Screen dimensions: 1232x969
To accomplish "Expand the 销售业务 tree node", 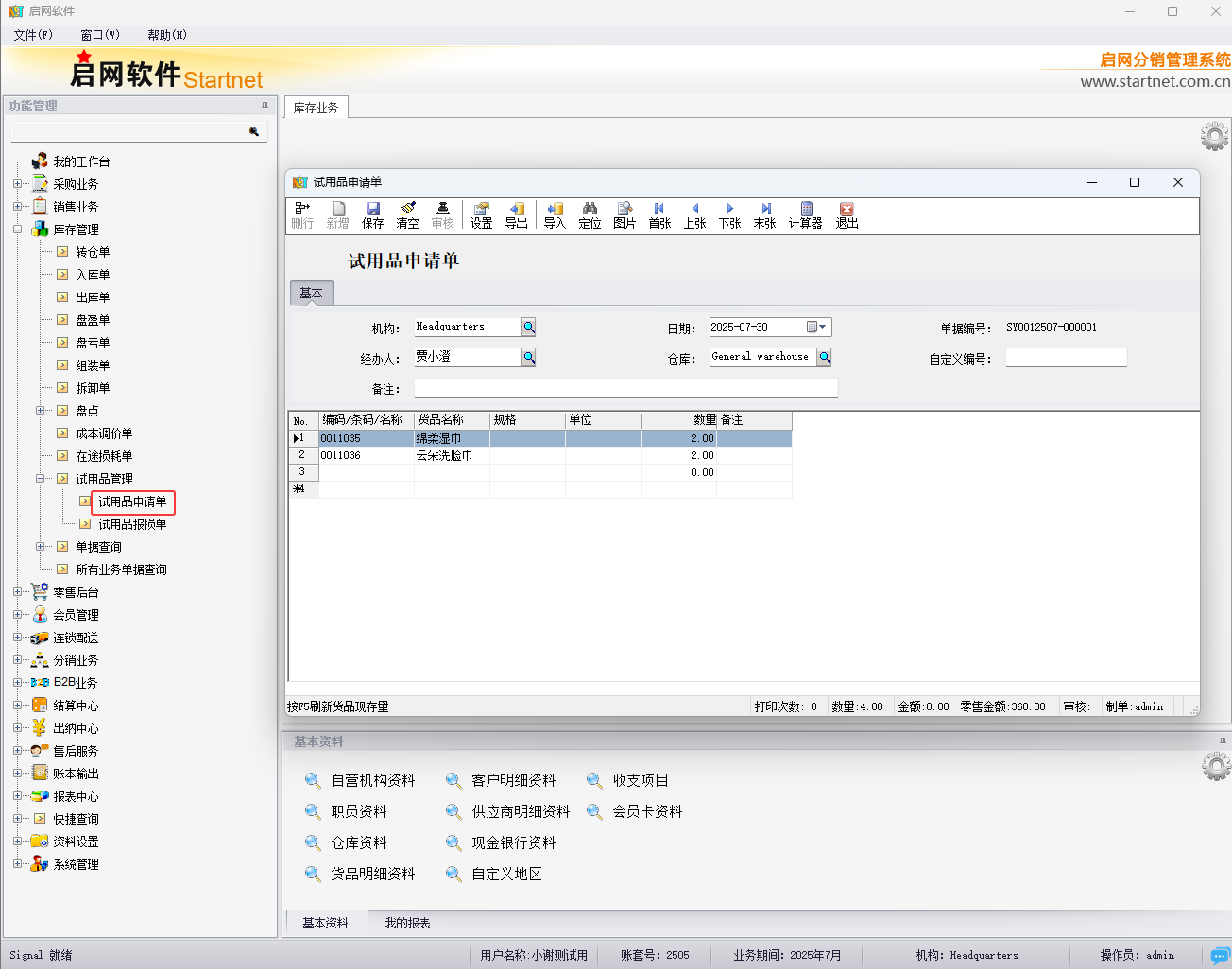I will click(17, 207).
